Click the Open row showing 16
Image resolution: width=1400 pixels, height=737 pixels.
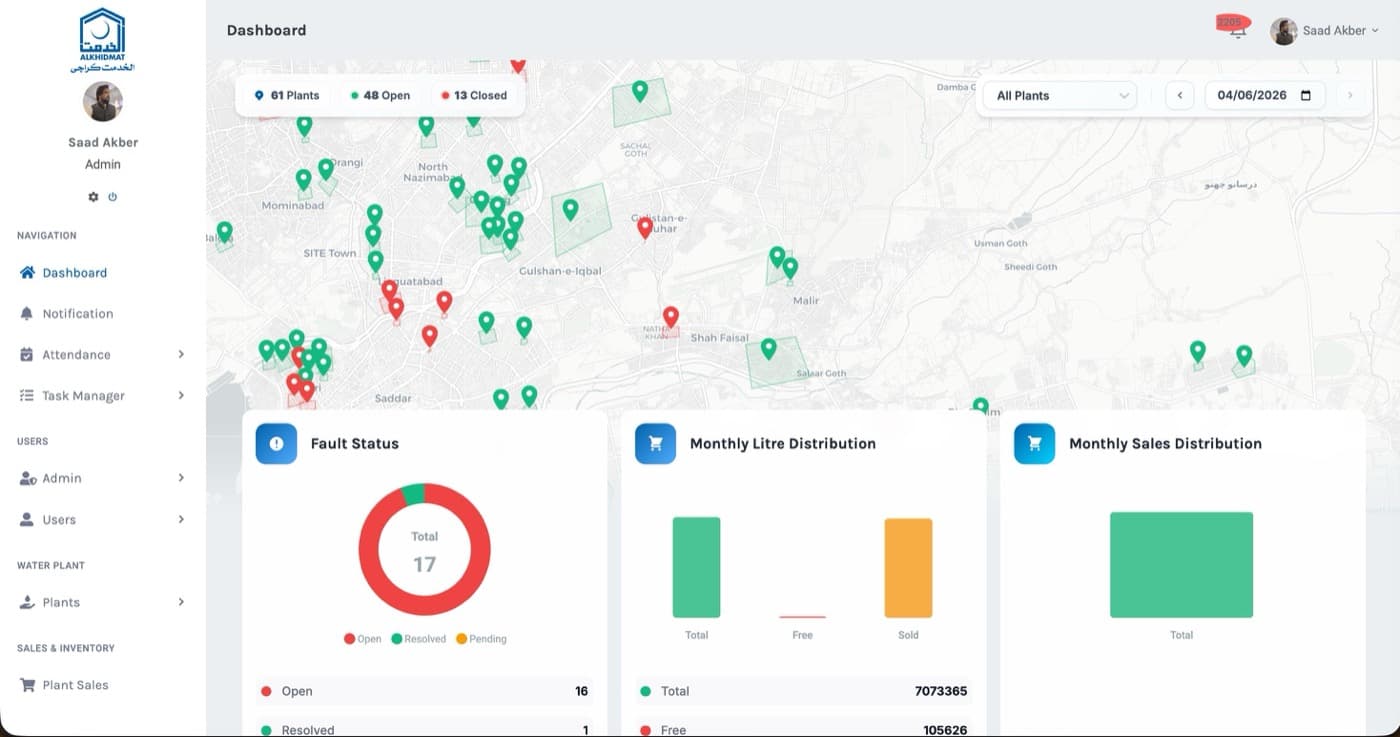pyautogui.click(x=424, y=691)
